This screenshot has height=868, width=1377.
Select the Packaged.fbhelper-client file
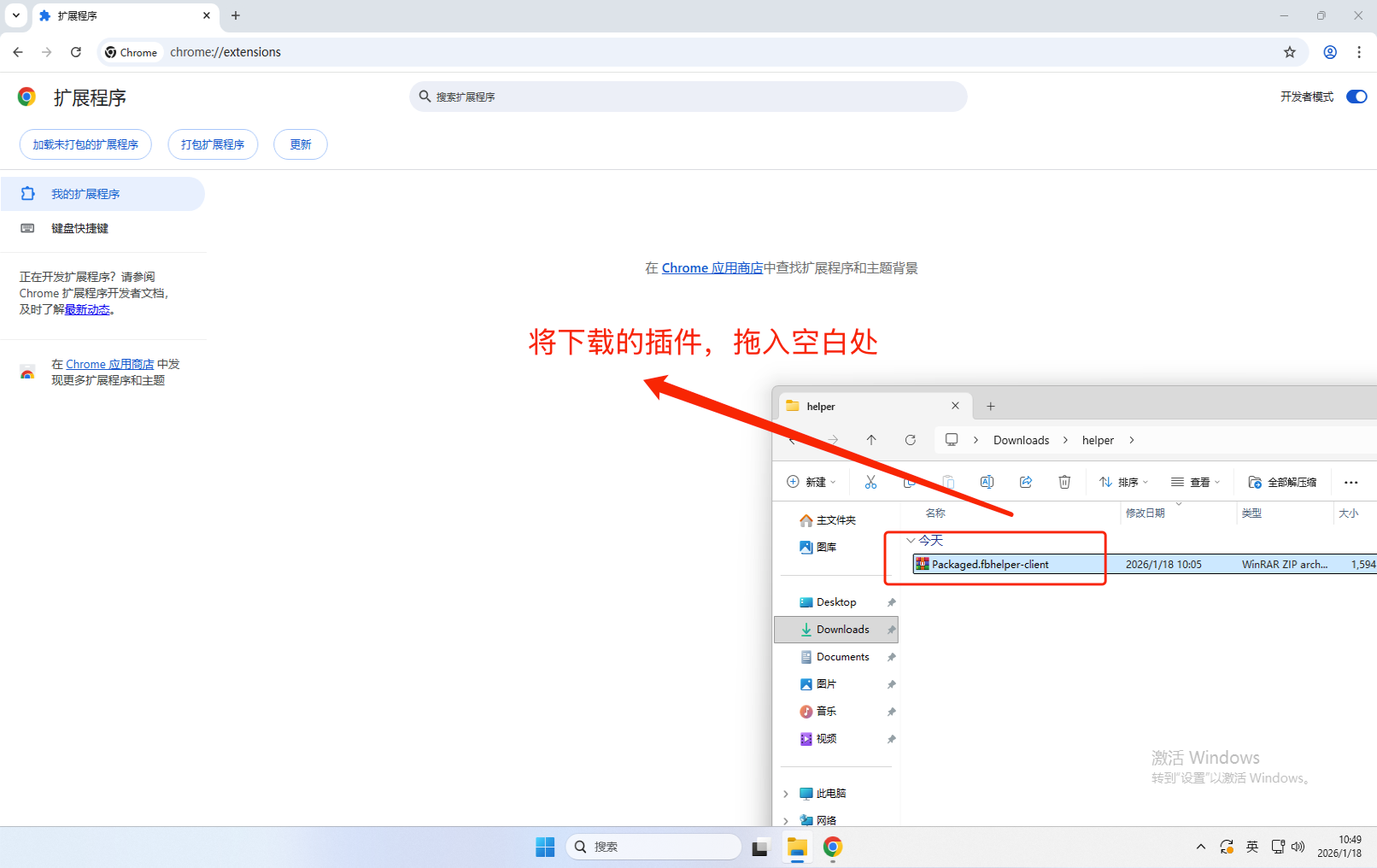pos(990,564)
